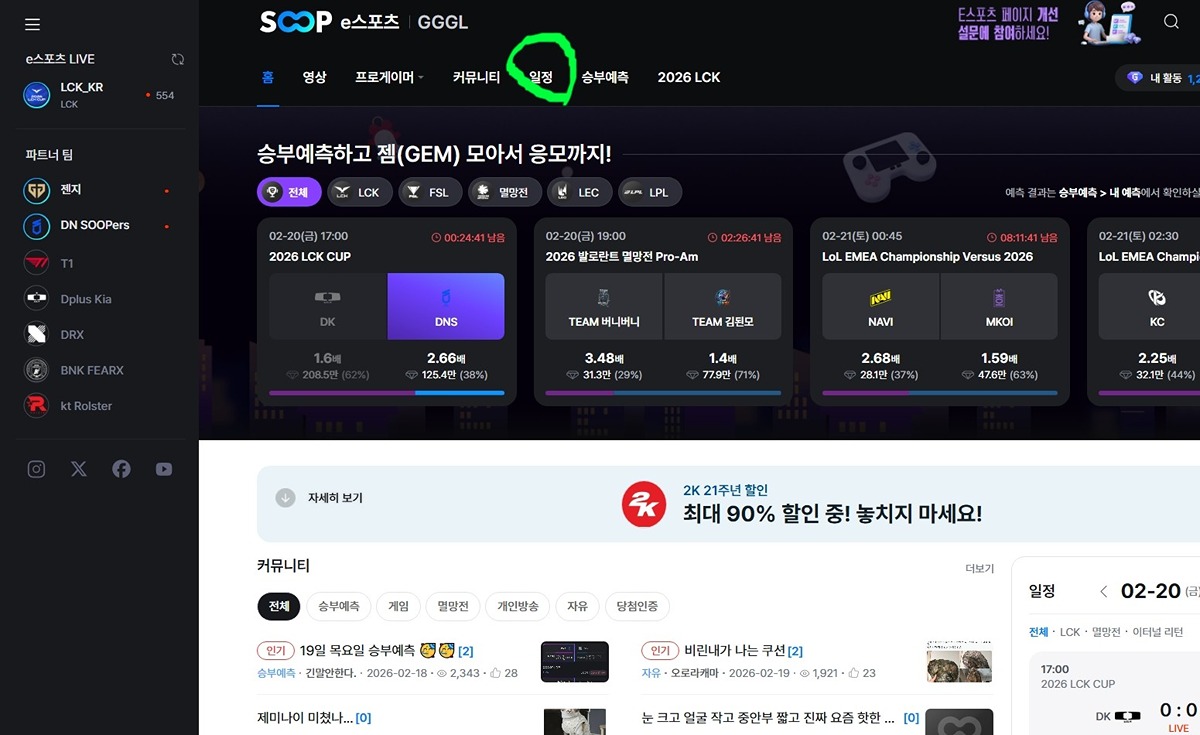Click the refresh icon beside e스포츠 LIVE
The height and width of the screenshot is (735, 1200).
178,59
